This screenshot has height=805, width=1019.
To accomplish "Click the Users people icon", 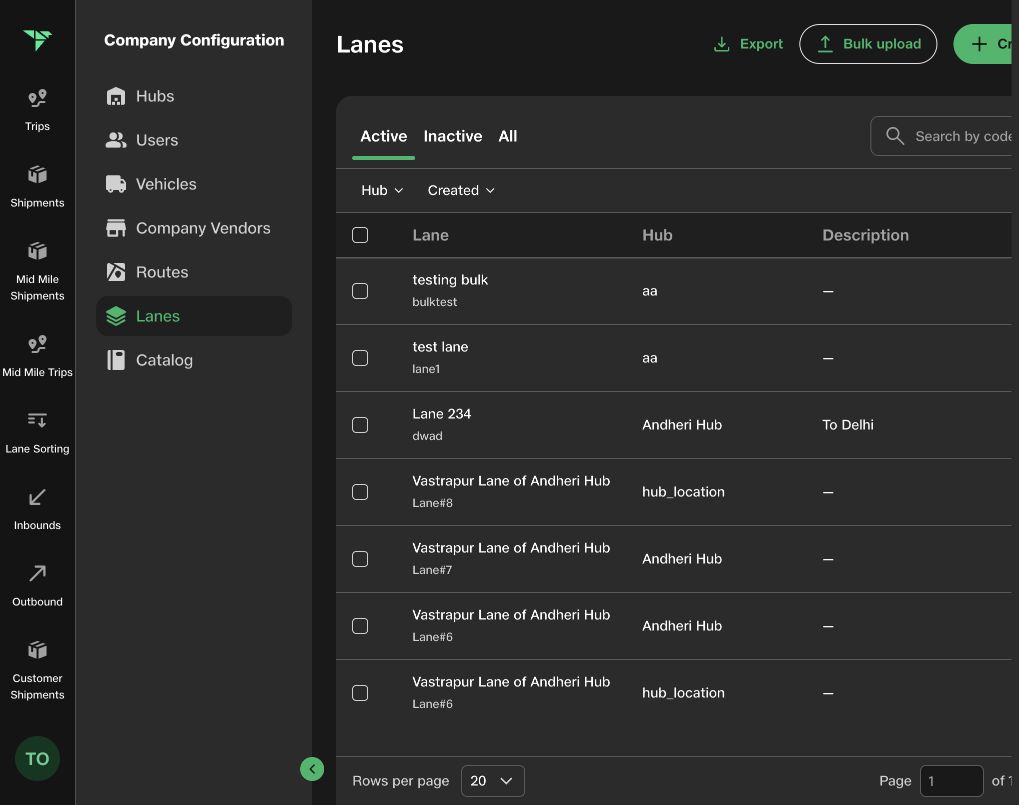I will [116, 140].
